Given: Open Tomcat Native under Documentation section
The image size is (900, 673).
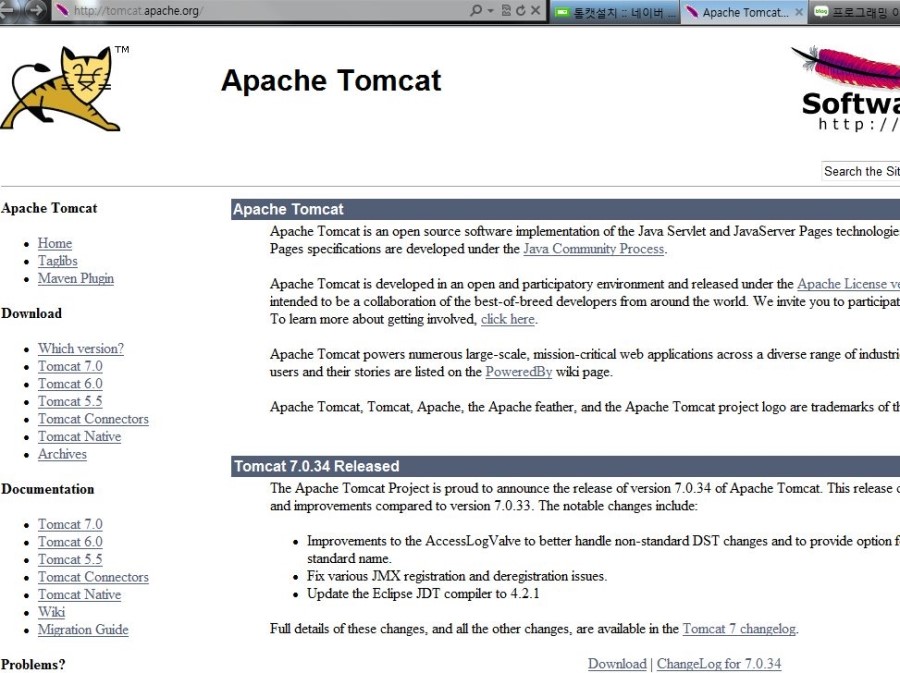Looking at the screenshot, I should [79, 595].
